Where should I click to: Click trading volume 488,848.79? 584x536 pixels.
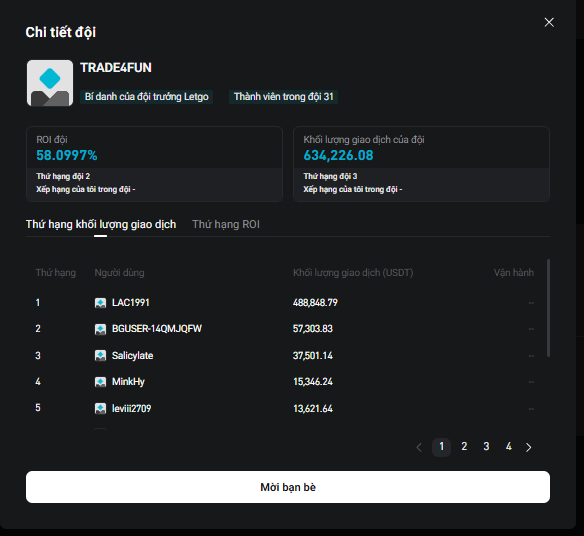pos(315,302)
